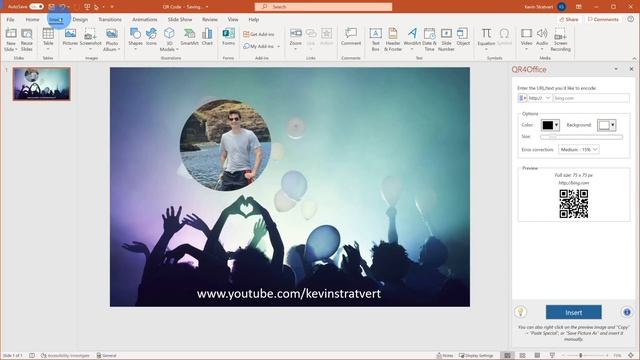Open Ribbon Display Options

click(579, 7)
